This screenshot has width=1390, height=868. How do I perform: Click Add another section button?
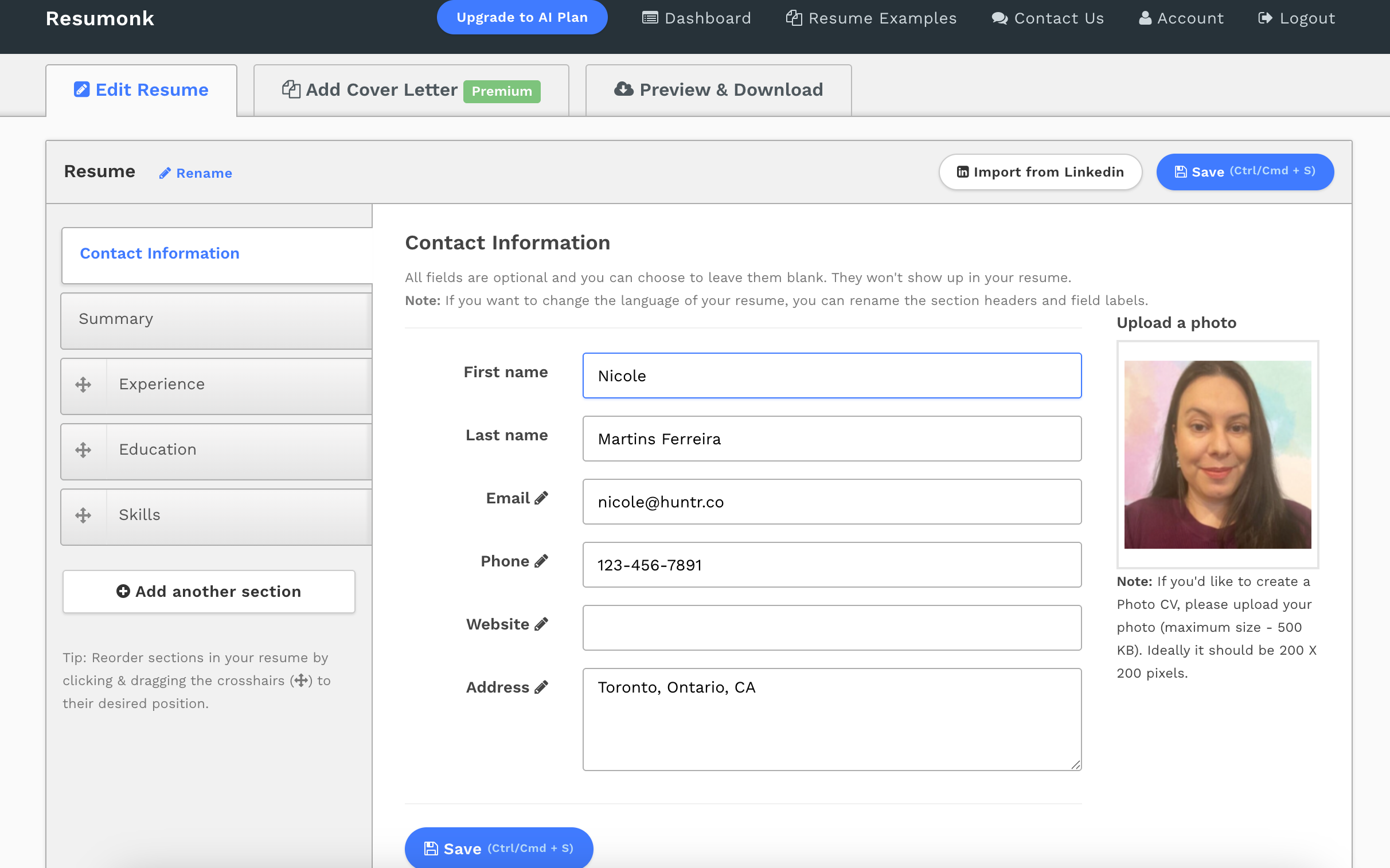(x=208, y=592)
